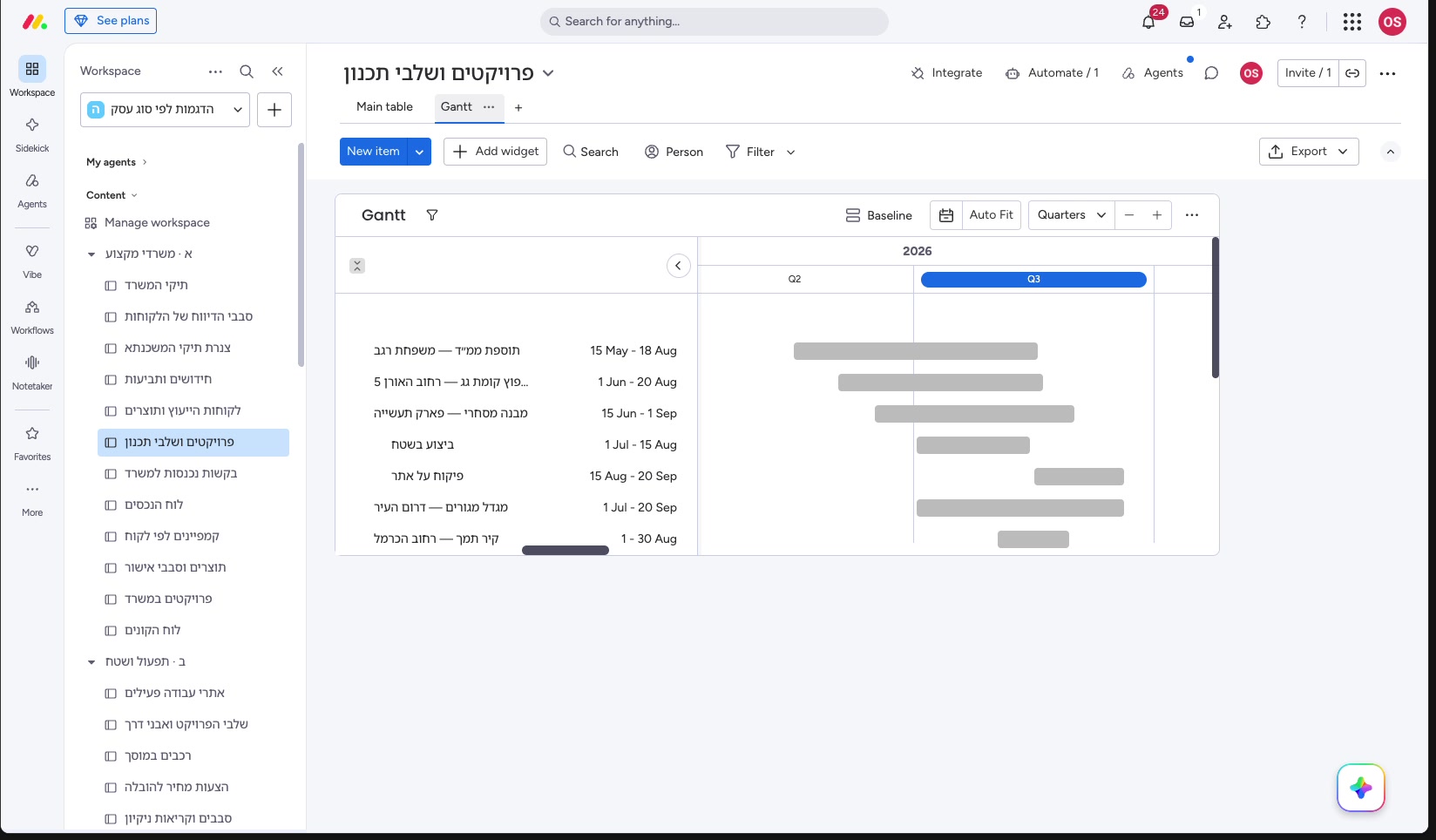This screenshot has height=840, width=1436.
Task: Open the help question mark
Action: tap(1302, 22)
